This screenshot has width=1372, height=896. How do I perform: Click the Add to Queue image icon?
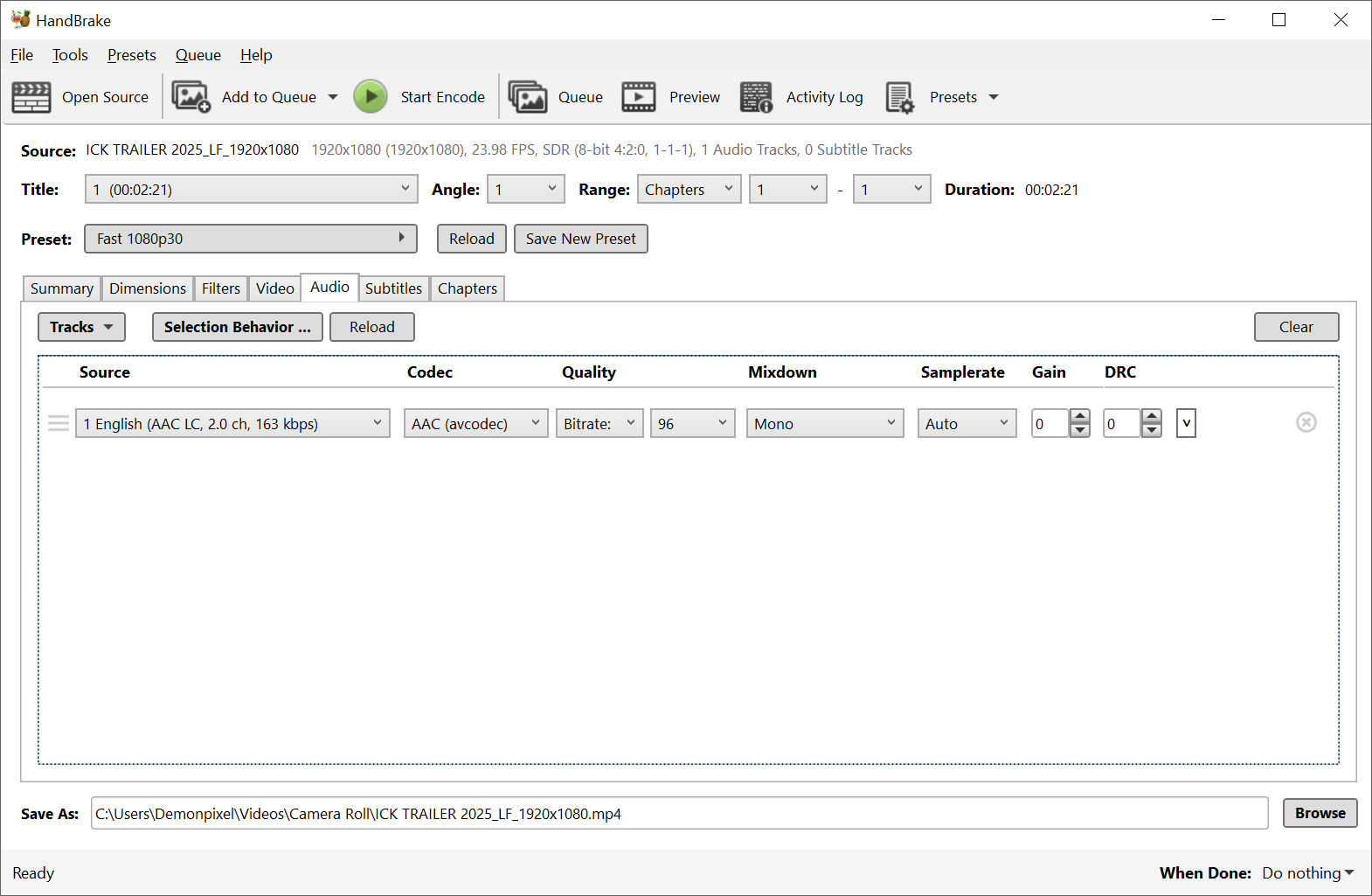click(x=191, y=97)
